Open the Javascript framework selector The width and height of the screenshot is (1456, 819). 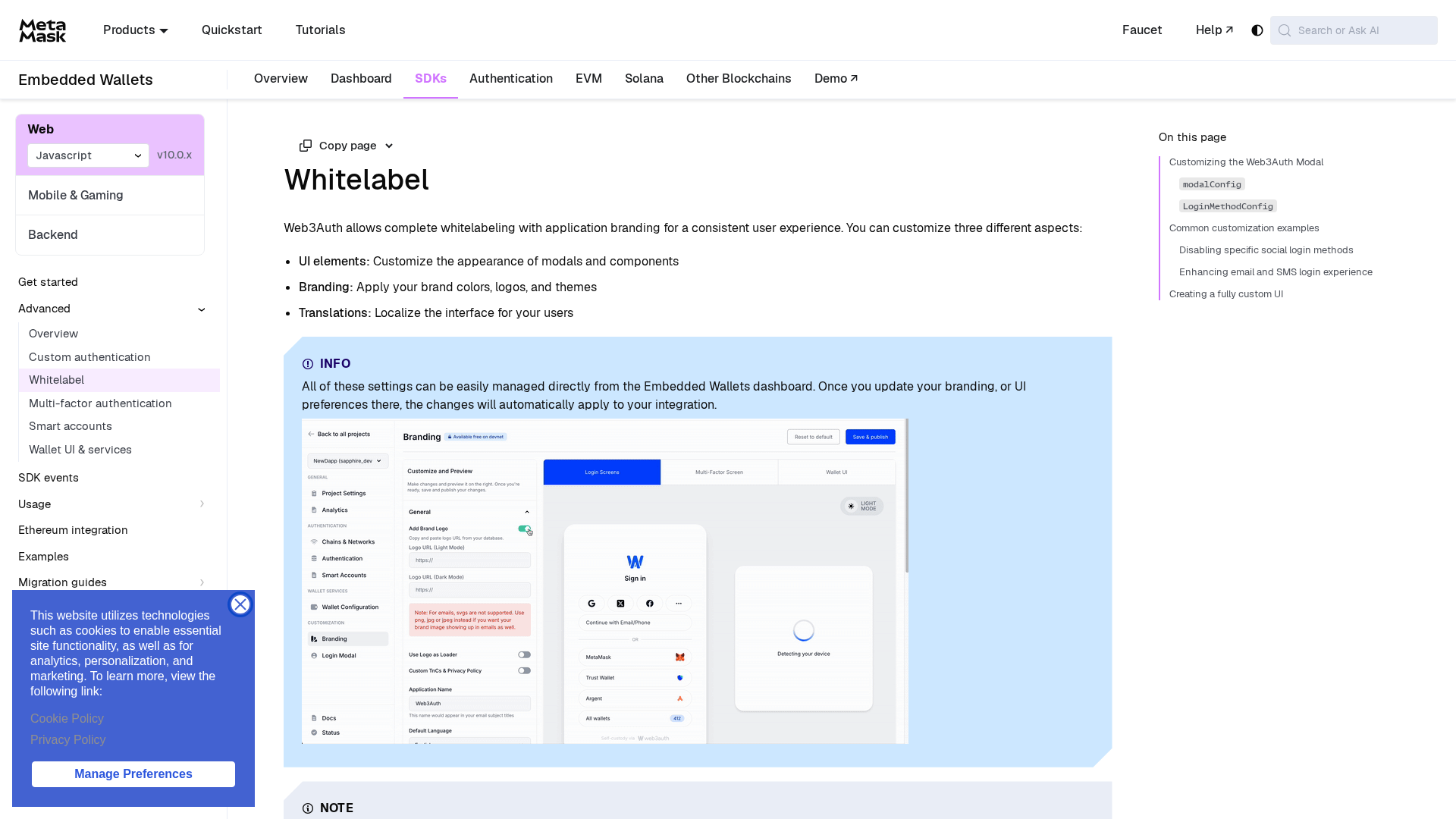click(89, 155)
